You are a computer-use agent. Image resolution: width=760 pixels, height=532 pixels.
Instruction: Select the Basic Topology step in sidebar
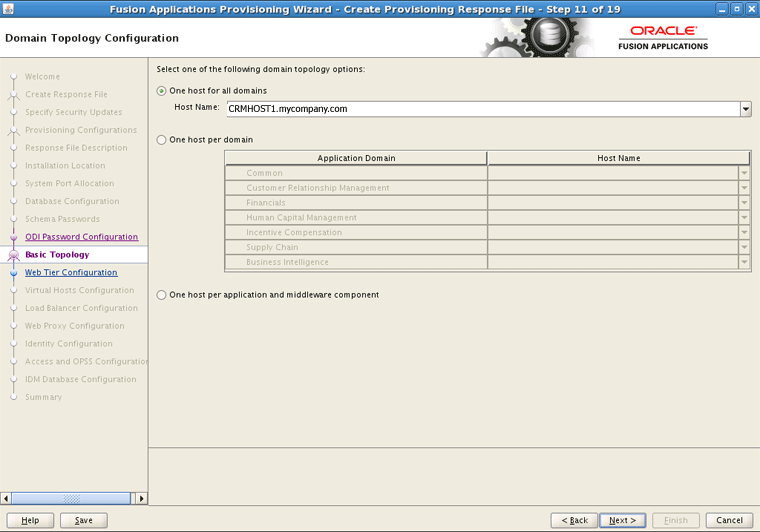57,255
